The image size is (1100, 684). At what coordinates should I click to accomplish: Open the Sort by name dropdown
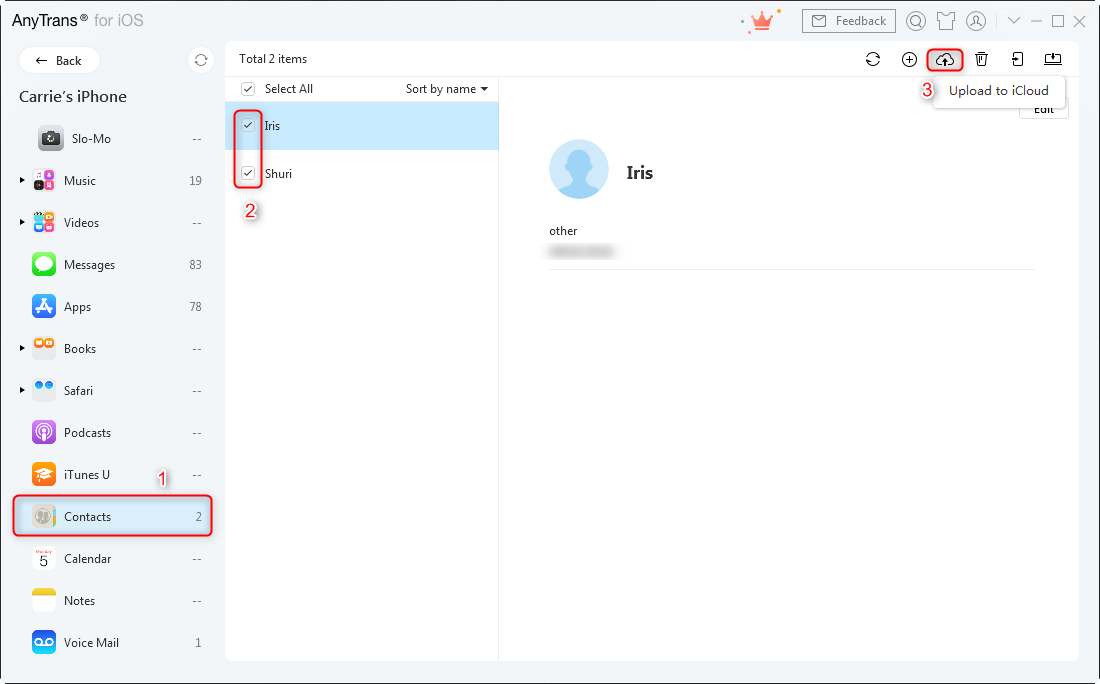tap(447, 89)
